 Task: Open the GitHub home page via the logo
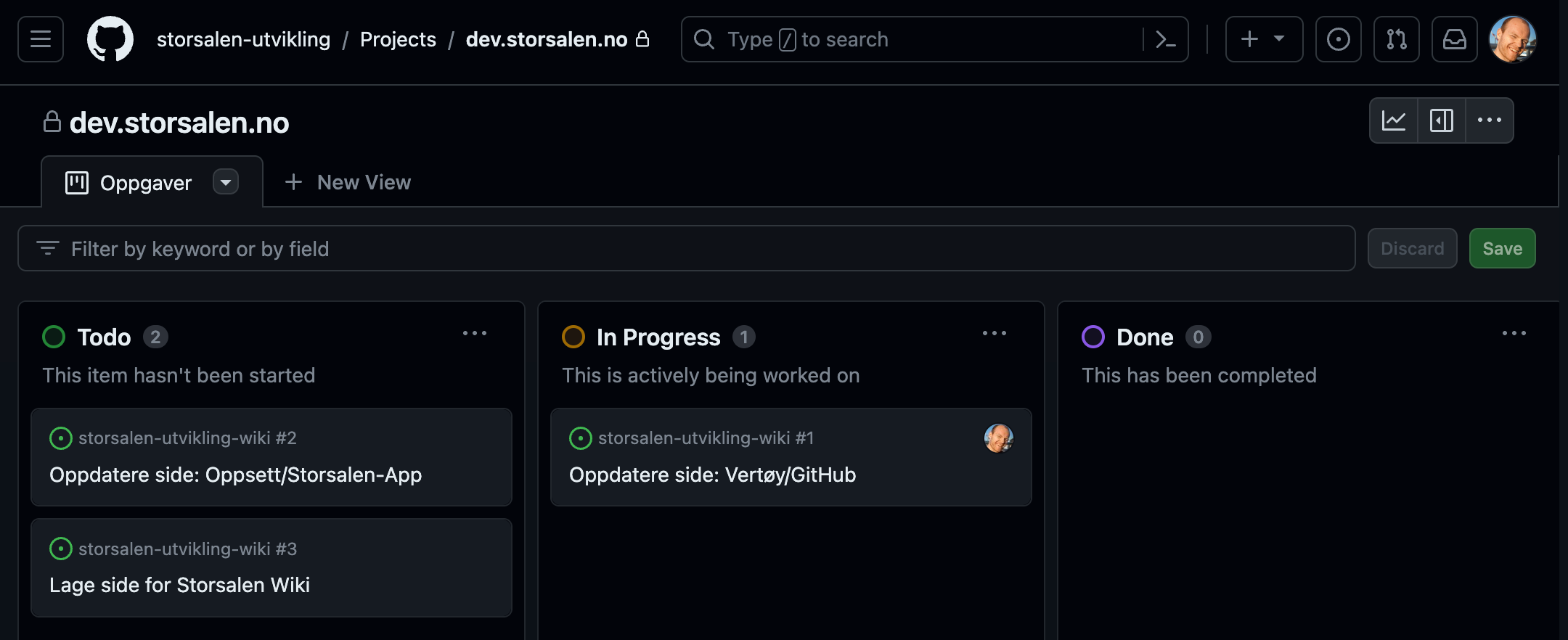pos(110,39)
